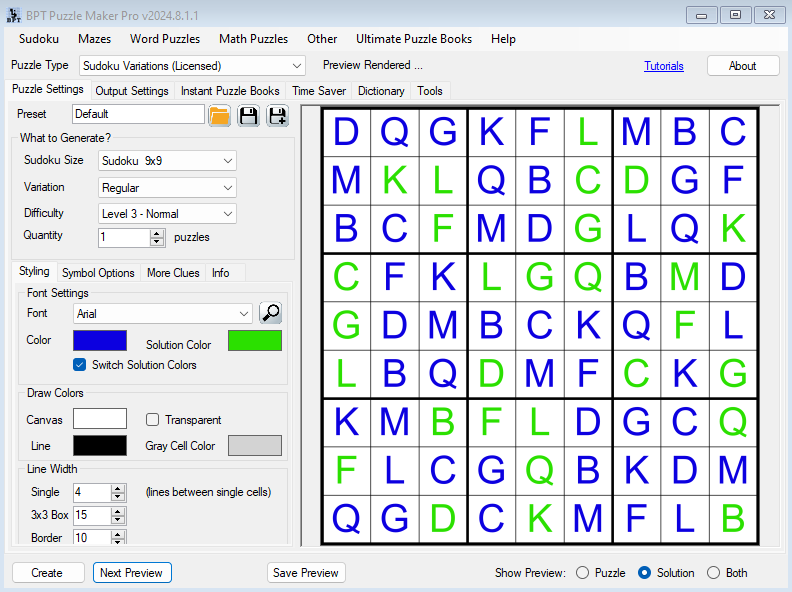Image resolution: width=792 pixels, height=592 pixels.
Task: Increase Single line width stepper
Action: (x=118, y=488)
